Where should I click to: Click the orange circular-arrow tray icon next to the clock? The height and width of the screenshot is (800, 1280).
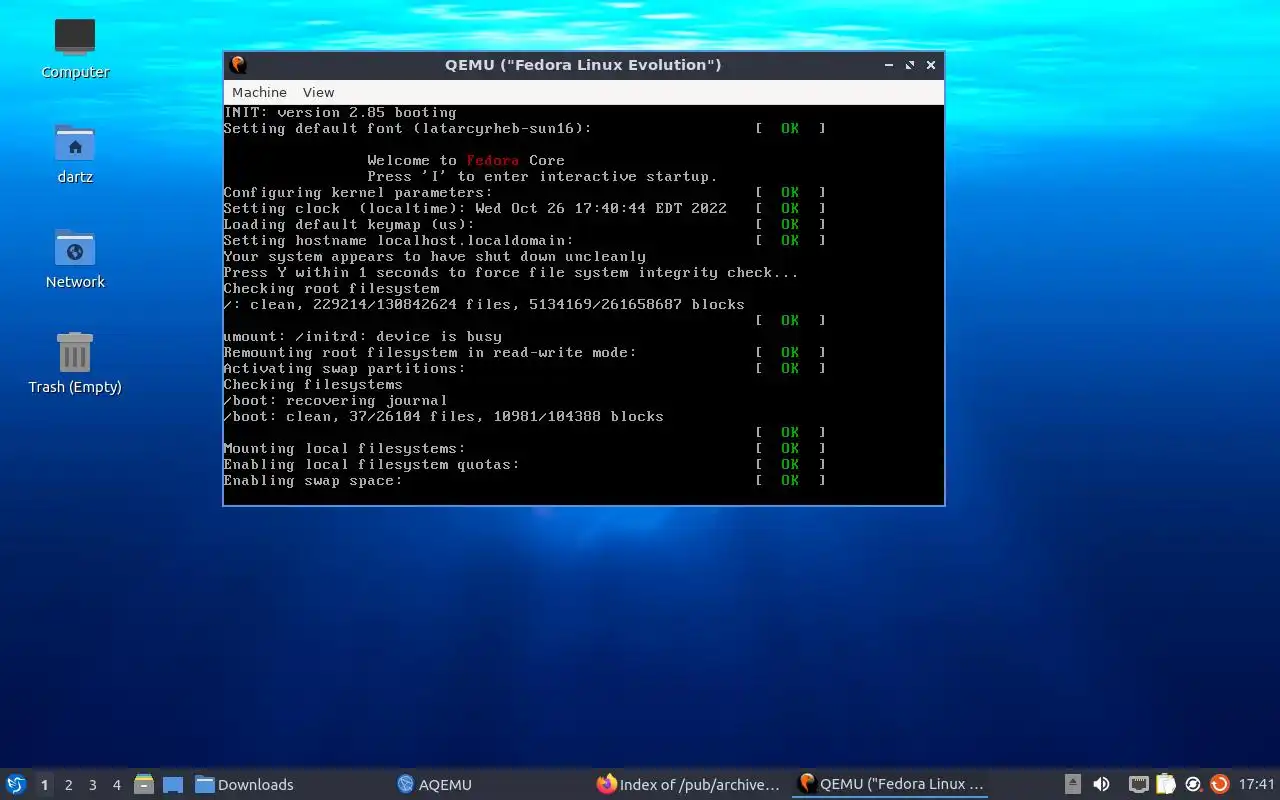[1219, 784]
